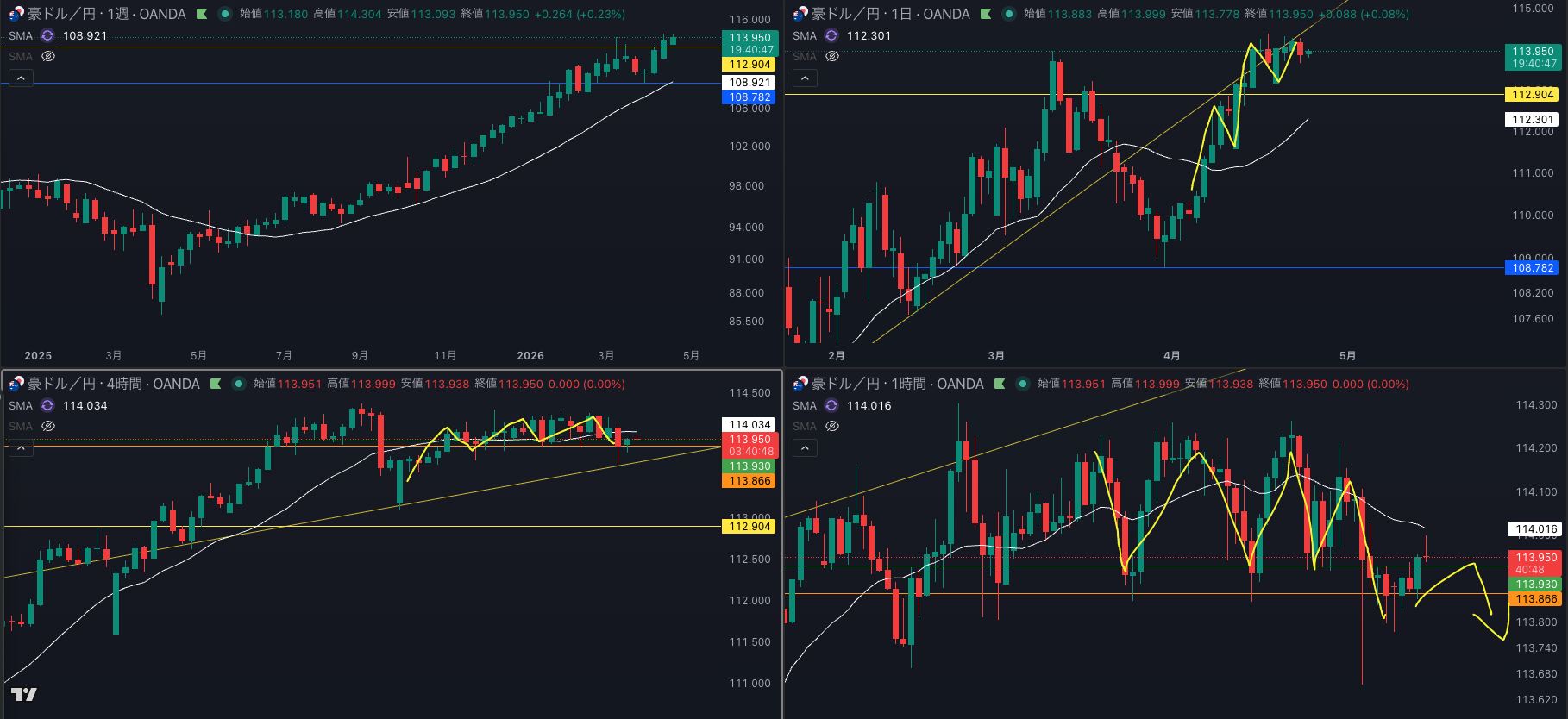Screen dimensions: 1568x719
Task: Click the SMA refresh icon on weekly chart
Action: (47, 35)
